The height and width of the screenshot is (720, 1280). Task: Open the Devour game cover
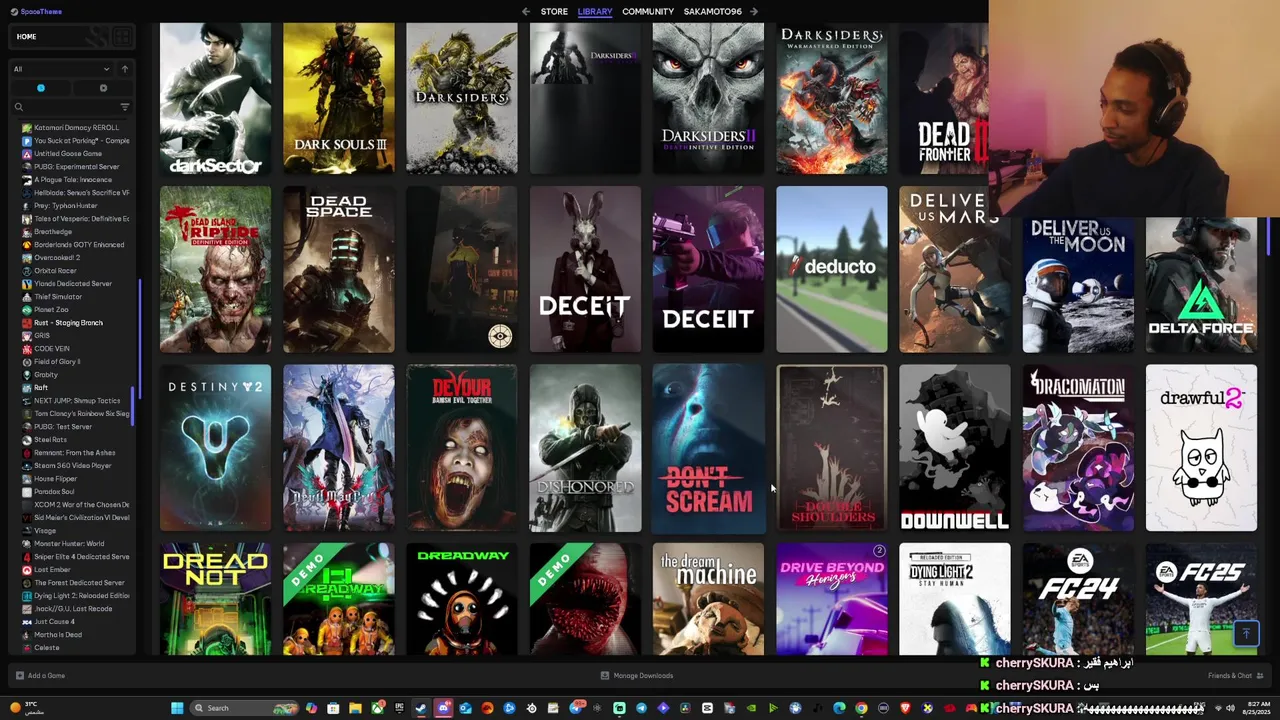pos(461,448)
